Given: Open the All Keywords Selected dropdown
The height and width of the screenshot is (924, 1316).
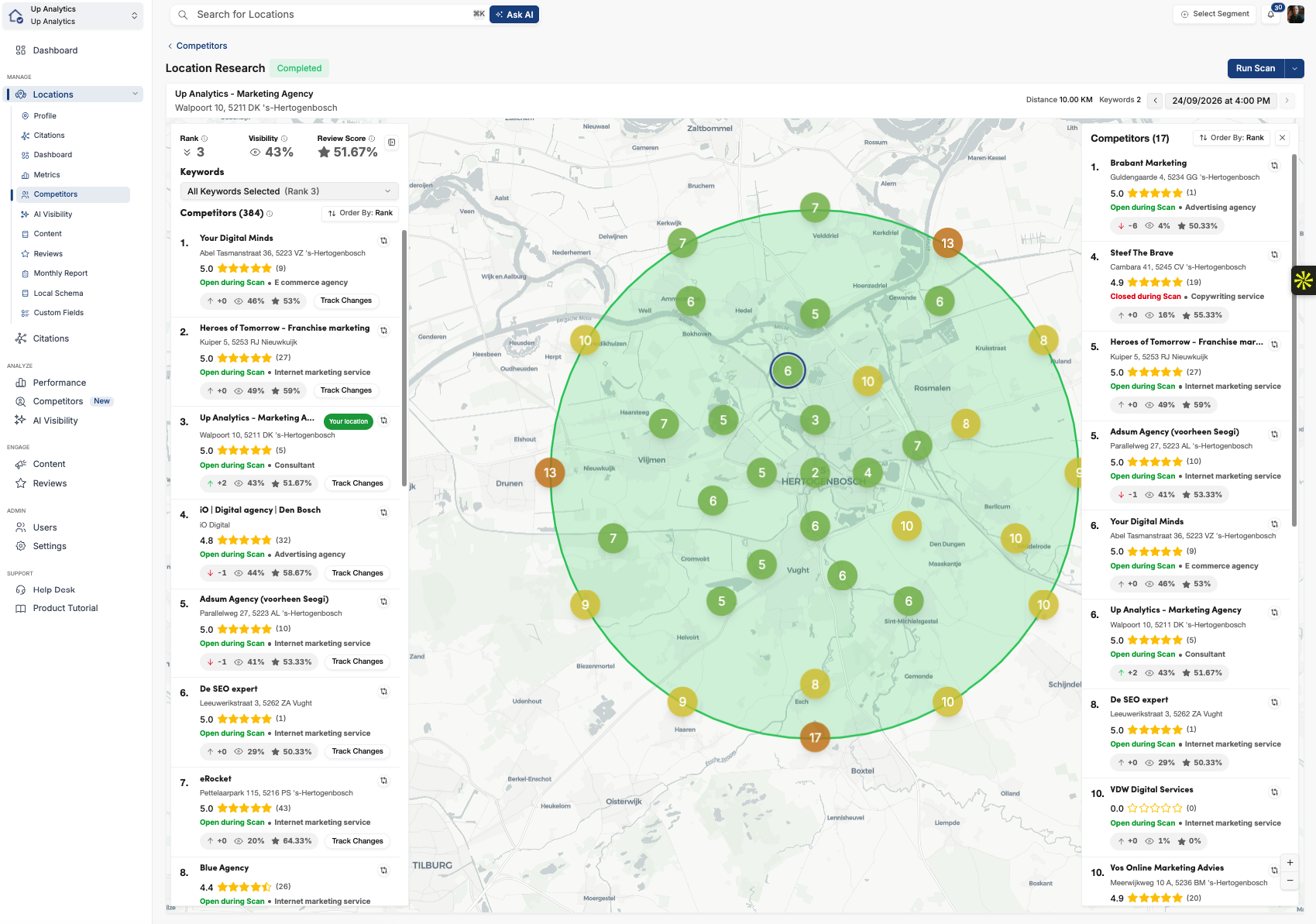Looking at the screenshot, I should pyautogui.click(x=289, y=191).
